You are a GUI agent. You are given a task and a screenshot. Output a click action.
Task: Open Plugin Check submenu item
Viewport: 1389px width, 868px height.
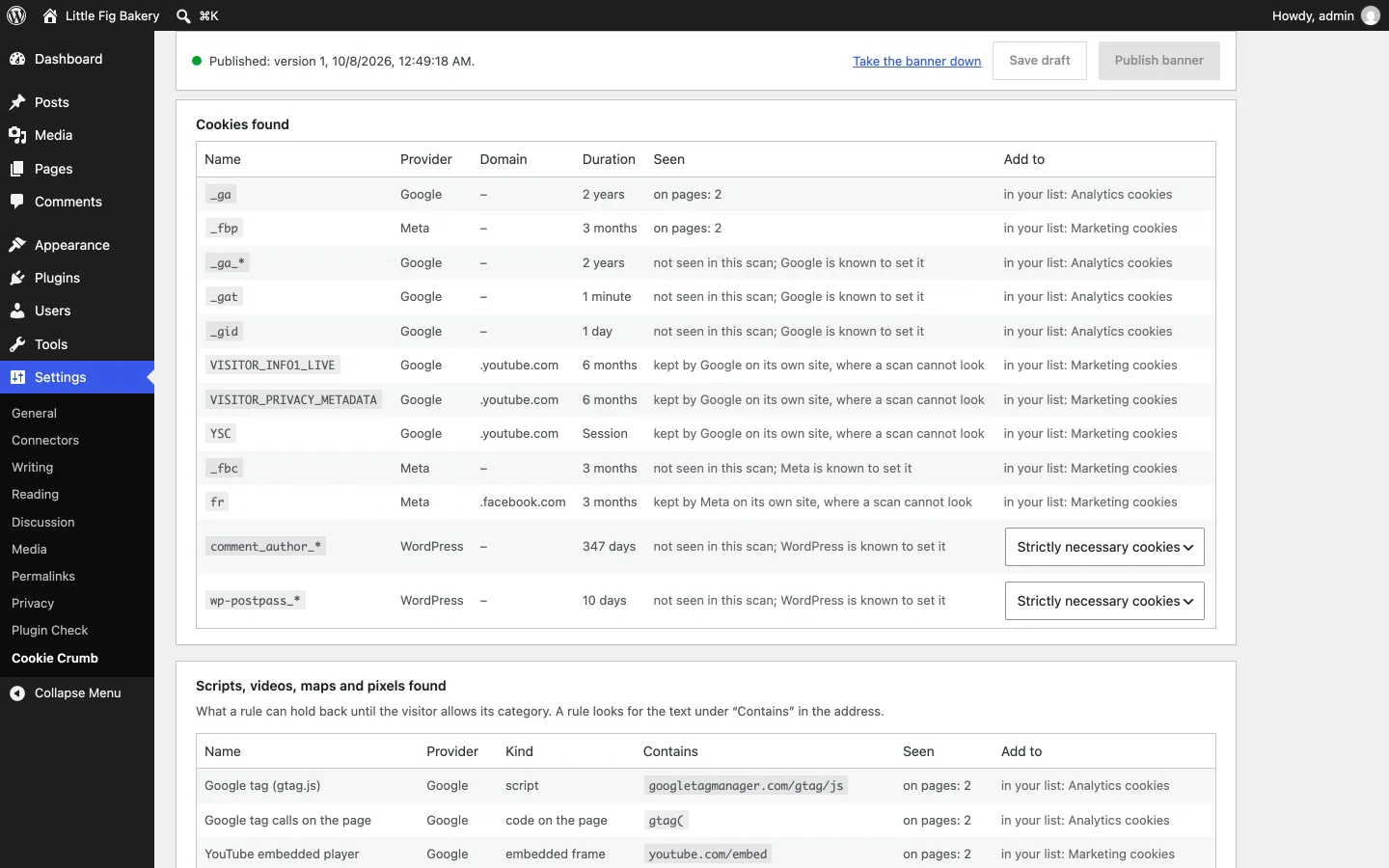pos(50,630)
